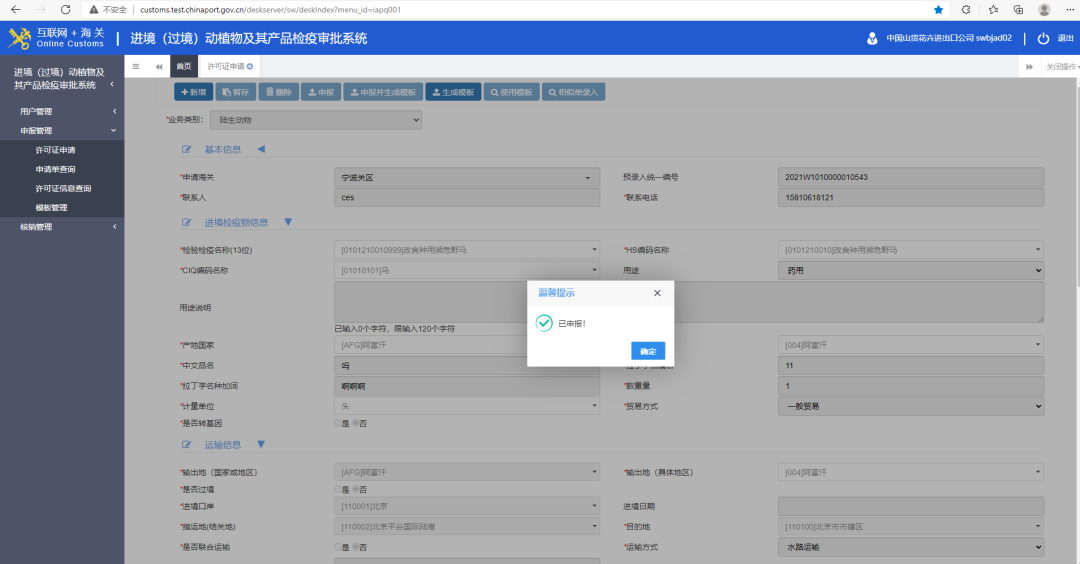Screen dimensions: 1080x564
Task: Click the 进境日期 input field
Action: tap(911, 506)
